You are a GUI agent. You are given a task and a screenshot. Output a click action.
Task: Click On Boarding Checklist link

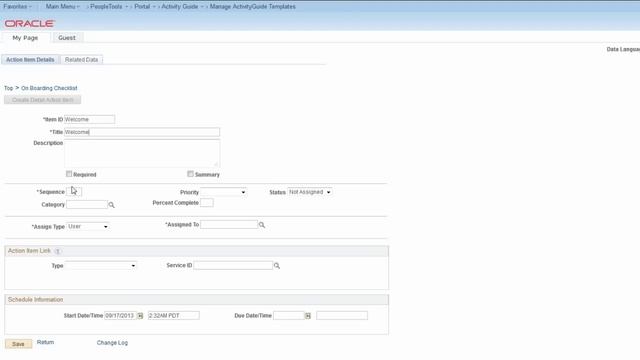click(49, 88)
